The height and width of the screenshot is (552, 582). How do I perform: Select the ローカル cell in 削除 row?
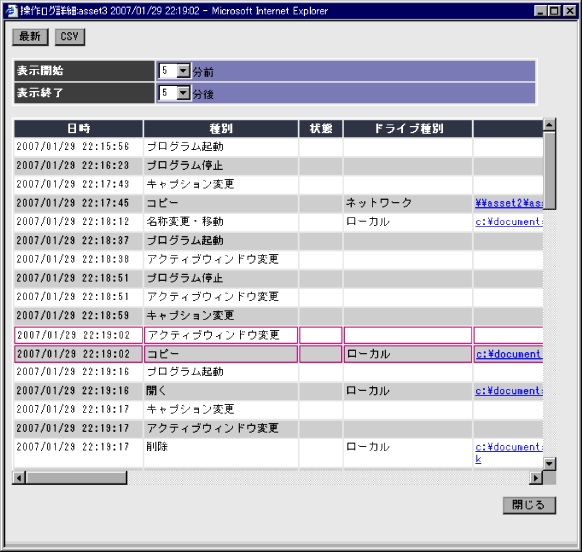408,453
